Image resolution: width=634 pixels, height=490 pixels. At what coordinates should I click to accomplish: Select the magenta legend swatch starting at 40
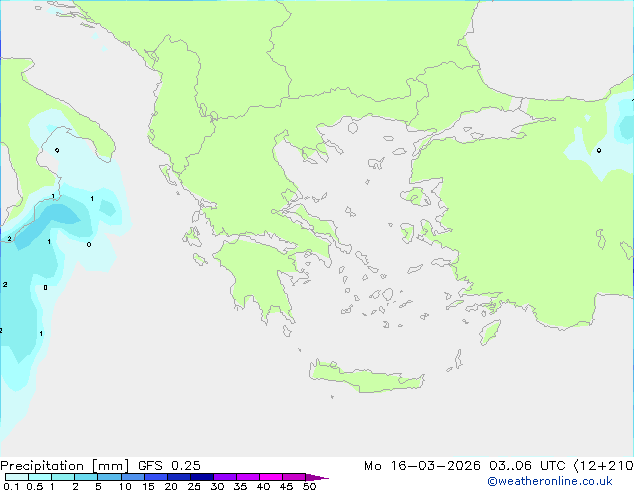pyautogui.click(x=271, y=477)
